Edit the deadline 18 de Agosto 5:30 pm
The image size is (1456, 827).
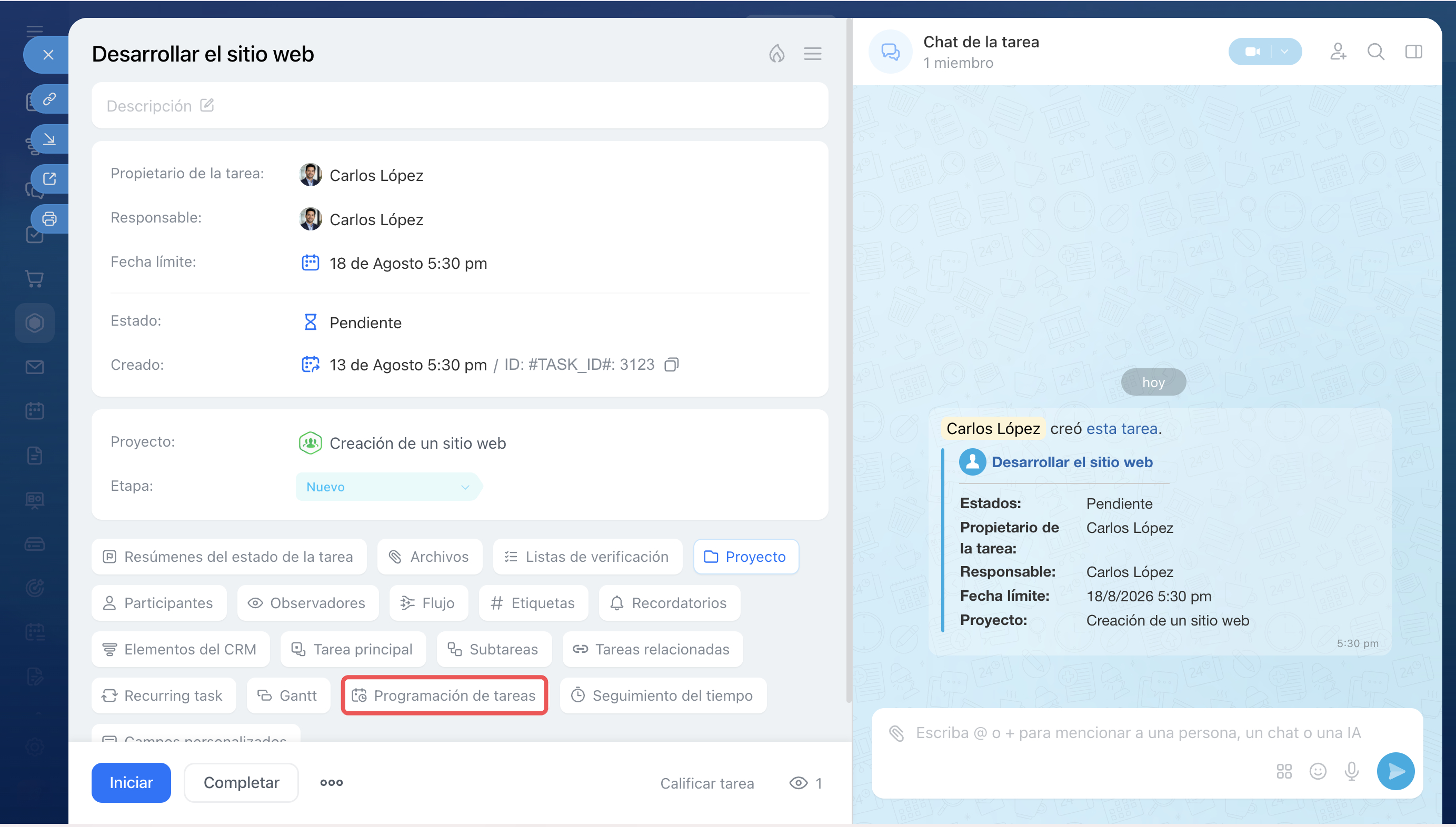(x=408, y=263)
